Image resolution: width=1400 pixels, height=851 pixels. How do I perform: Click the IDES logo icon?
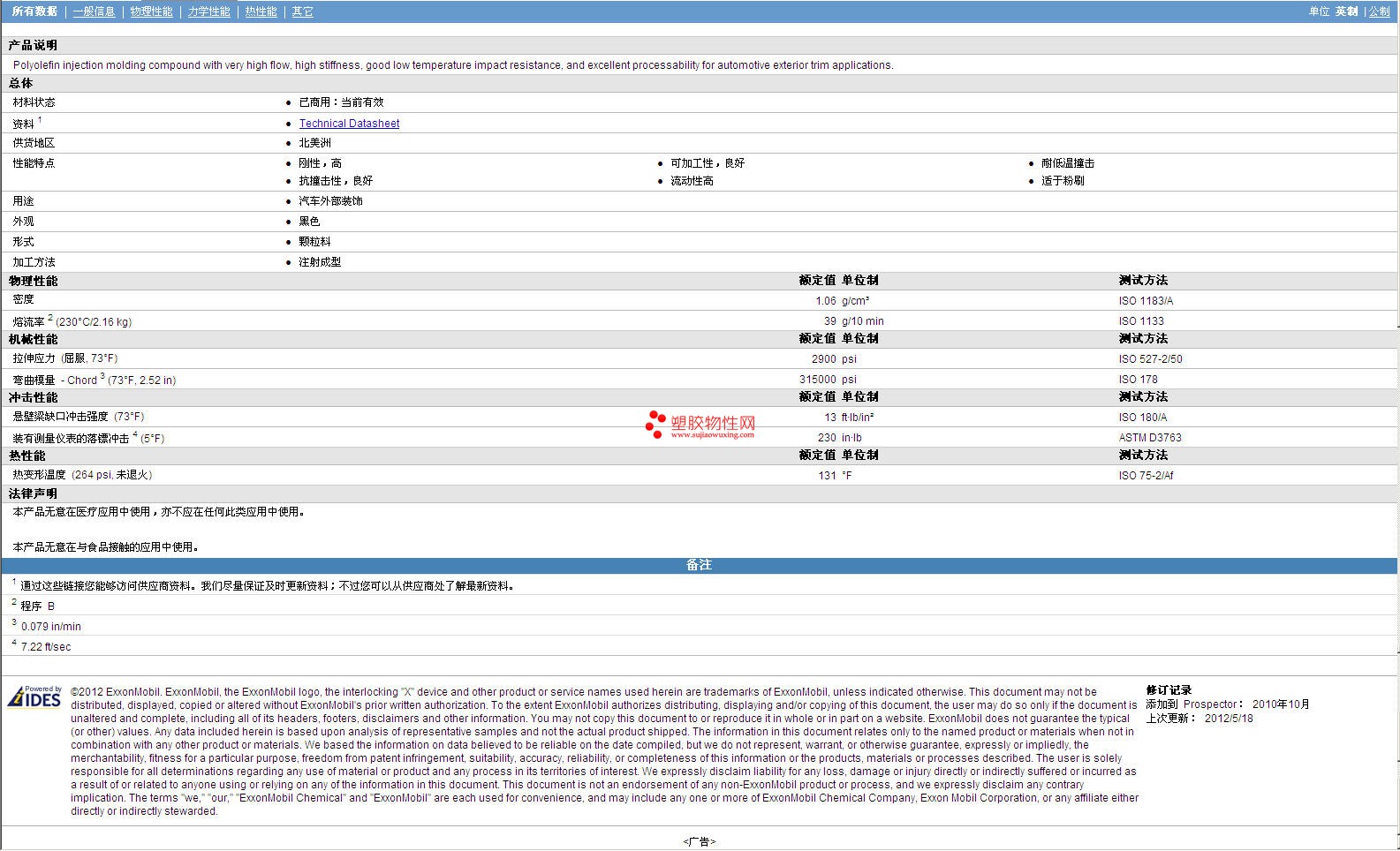tap(34, 697)
